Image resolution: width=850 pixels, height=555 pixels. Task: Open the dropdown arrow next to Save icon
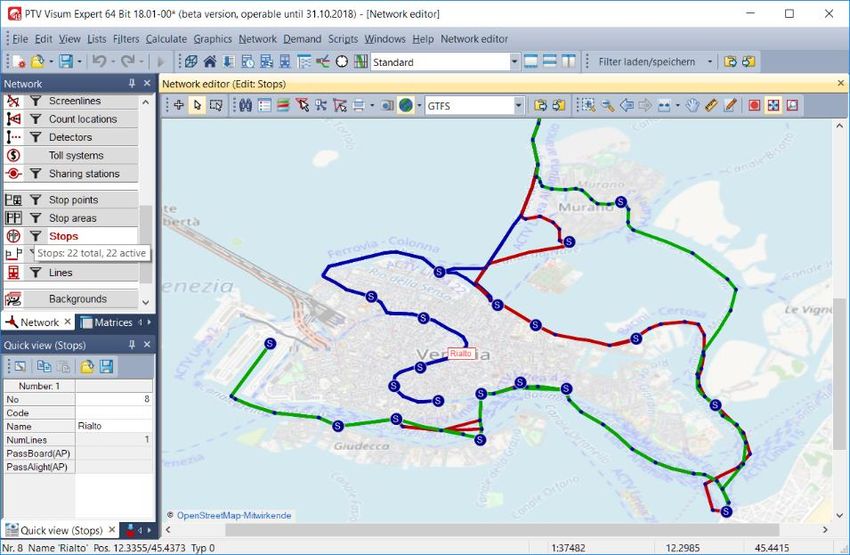click(x=79, y=62)
